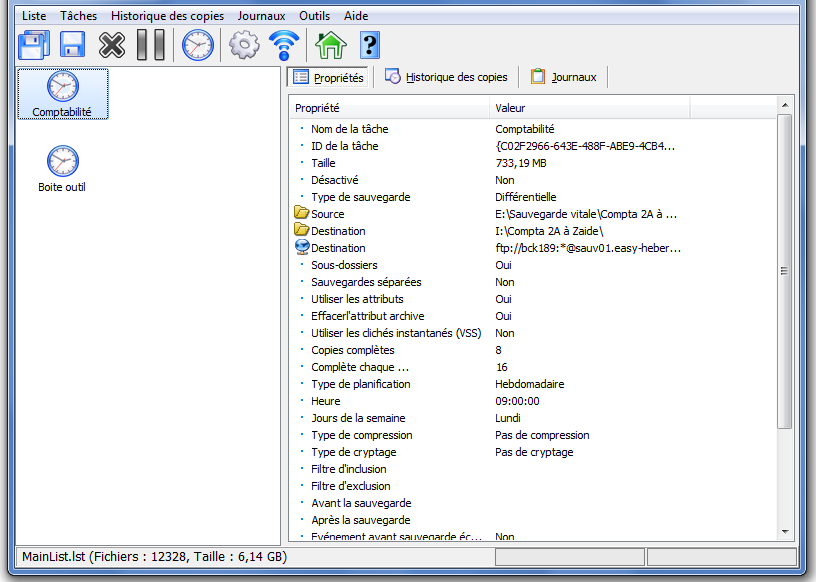Switch to the Journaux tab
The height and width of the screenshot is (582, 816).
pos(564,77)
